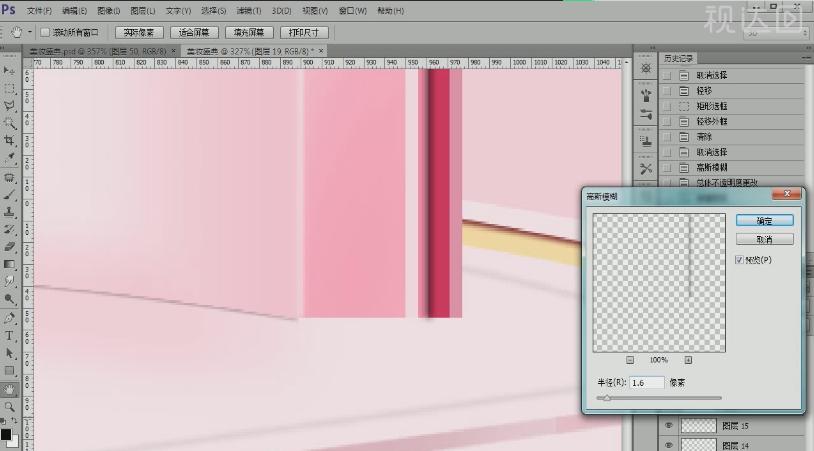
Task: Select the Rectangular Marquee tool
Action: [10, 87]
